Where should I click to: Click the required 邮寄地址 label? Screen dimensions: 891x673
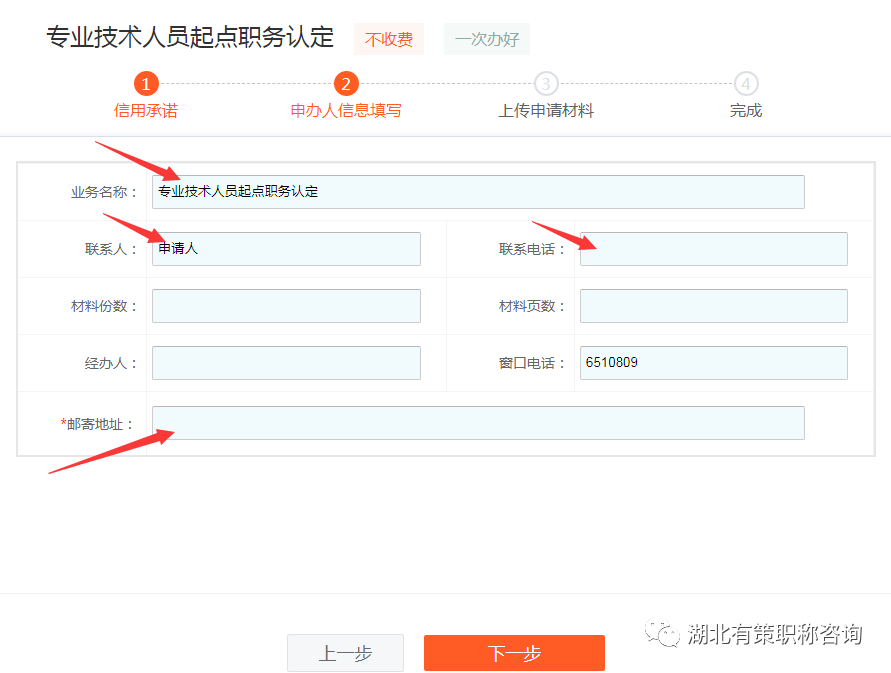tap(97, 424)
